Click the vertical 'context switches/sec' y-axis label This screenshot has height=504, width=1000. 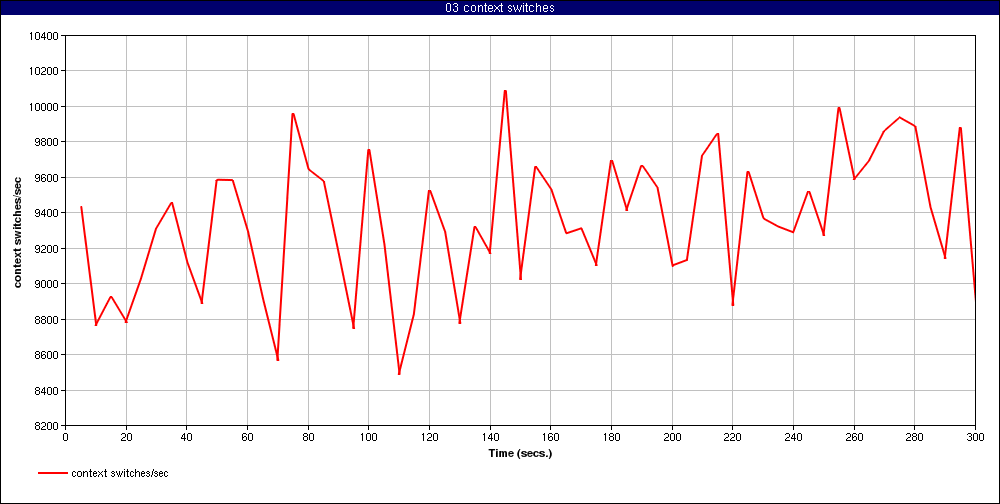click(18, 230)
